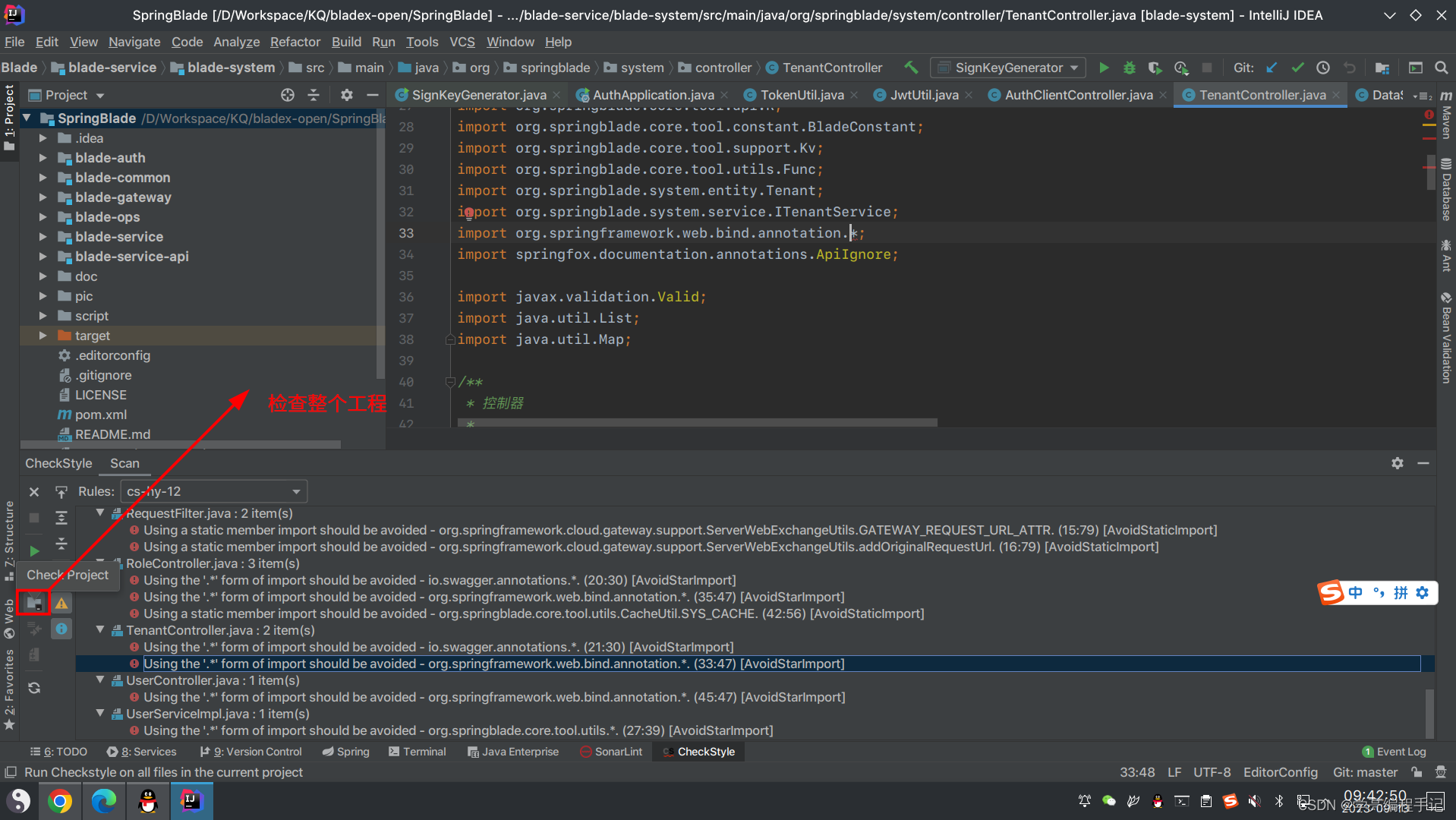Open the Analyze menu
This screenshot has width=1456, height=820.
236,42
